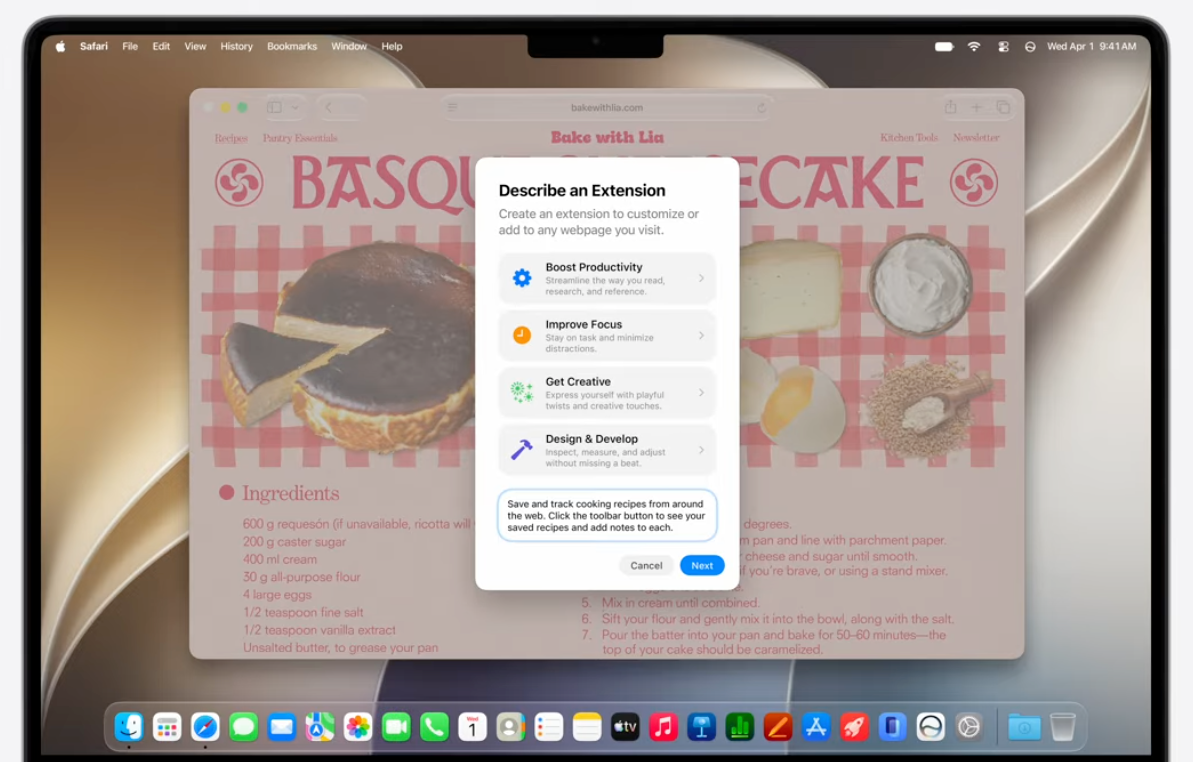Open Keynote from the Dock

pyautogui.click(x=701, y=727)
